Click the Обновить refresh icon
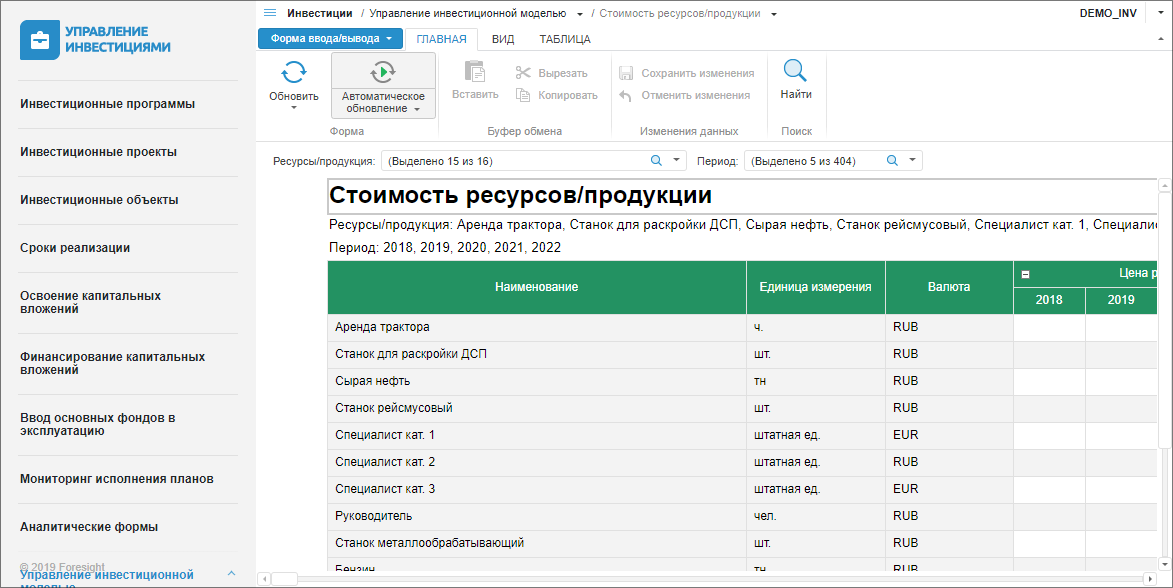 (293, 72)
